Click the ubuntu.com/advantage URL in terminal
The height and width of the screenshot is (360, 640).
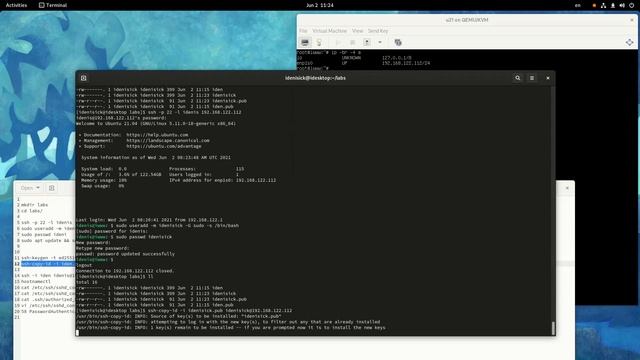pos(164,146)
